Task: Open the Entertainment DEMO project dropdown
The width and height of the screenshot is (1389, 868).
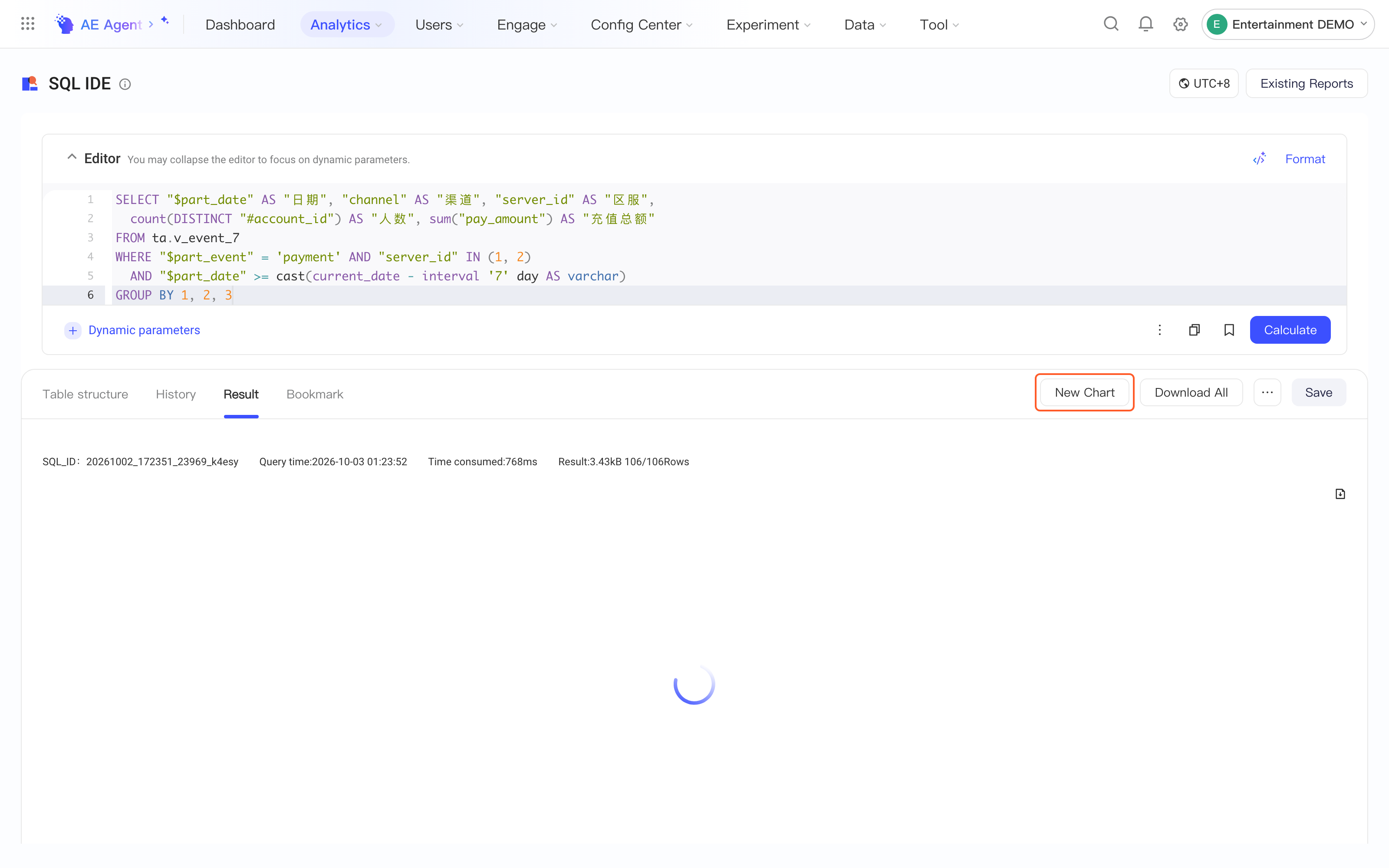Action: [1288, 24]
